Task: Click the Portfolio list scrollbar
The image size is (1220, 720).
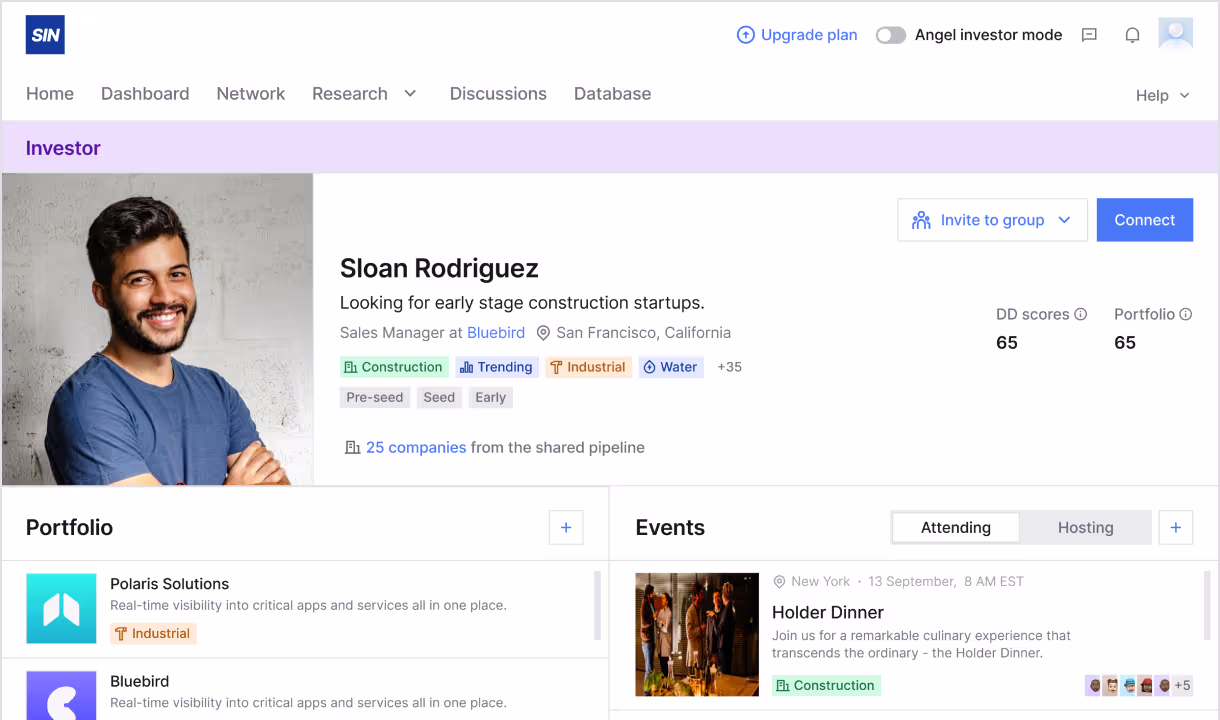Action: pyautogui.click(x=598, y=605)
